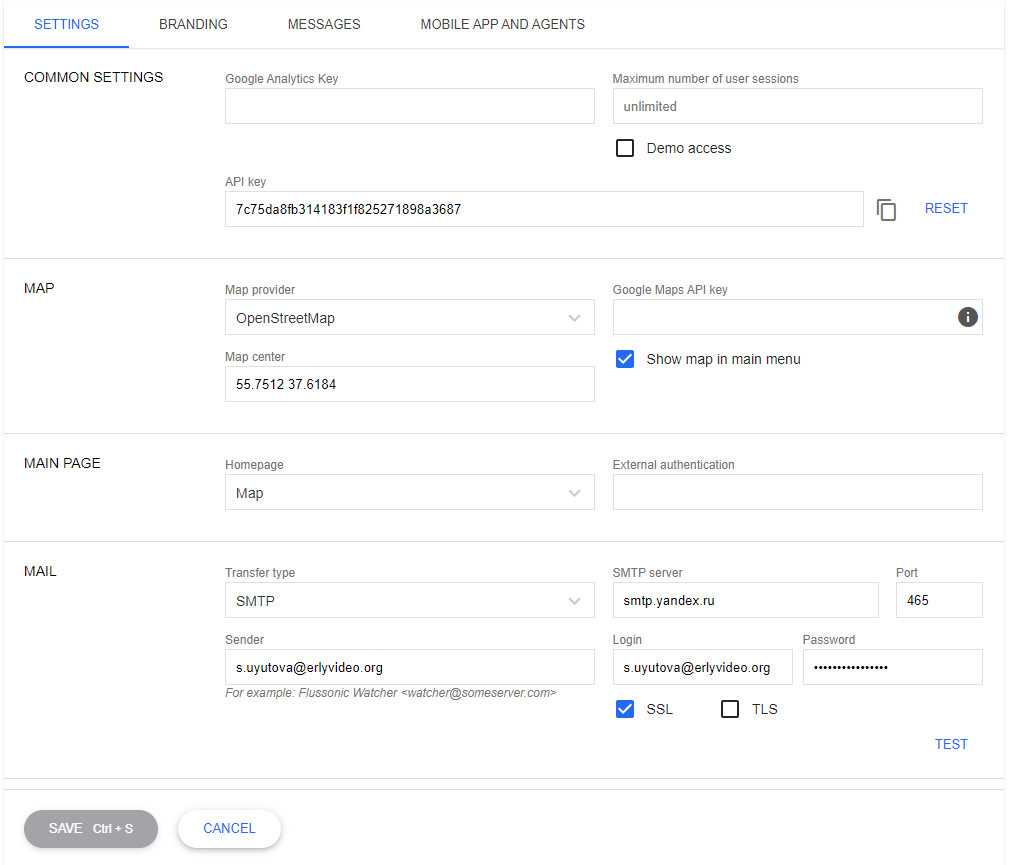The image size is (1010, 865).
Task: Click the info icon in Google Maps API key field
Action: click(967, 317)
